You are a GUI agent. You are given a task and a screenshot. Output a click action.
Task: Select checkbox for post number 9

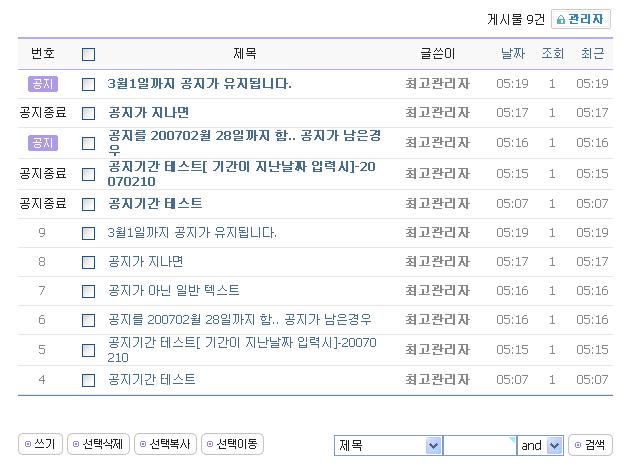click(88, 233)
